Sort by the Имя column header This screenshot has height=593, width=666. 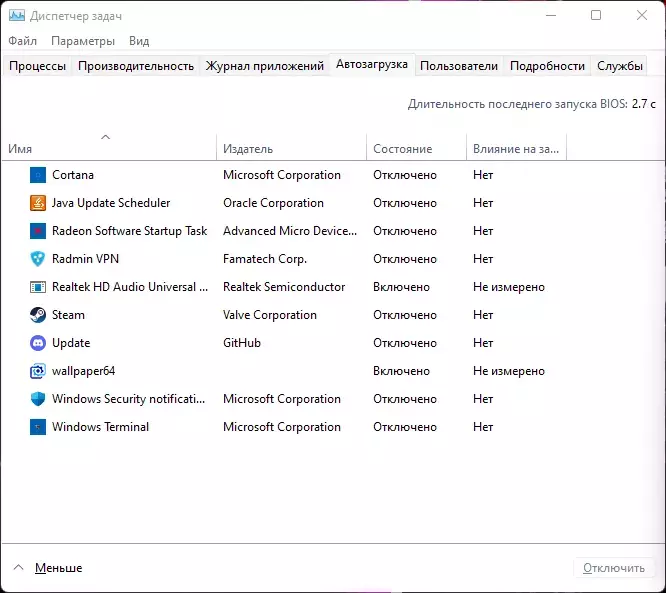coord(109,149)
